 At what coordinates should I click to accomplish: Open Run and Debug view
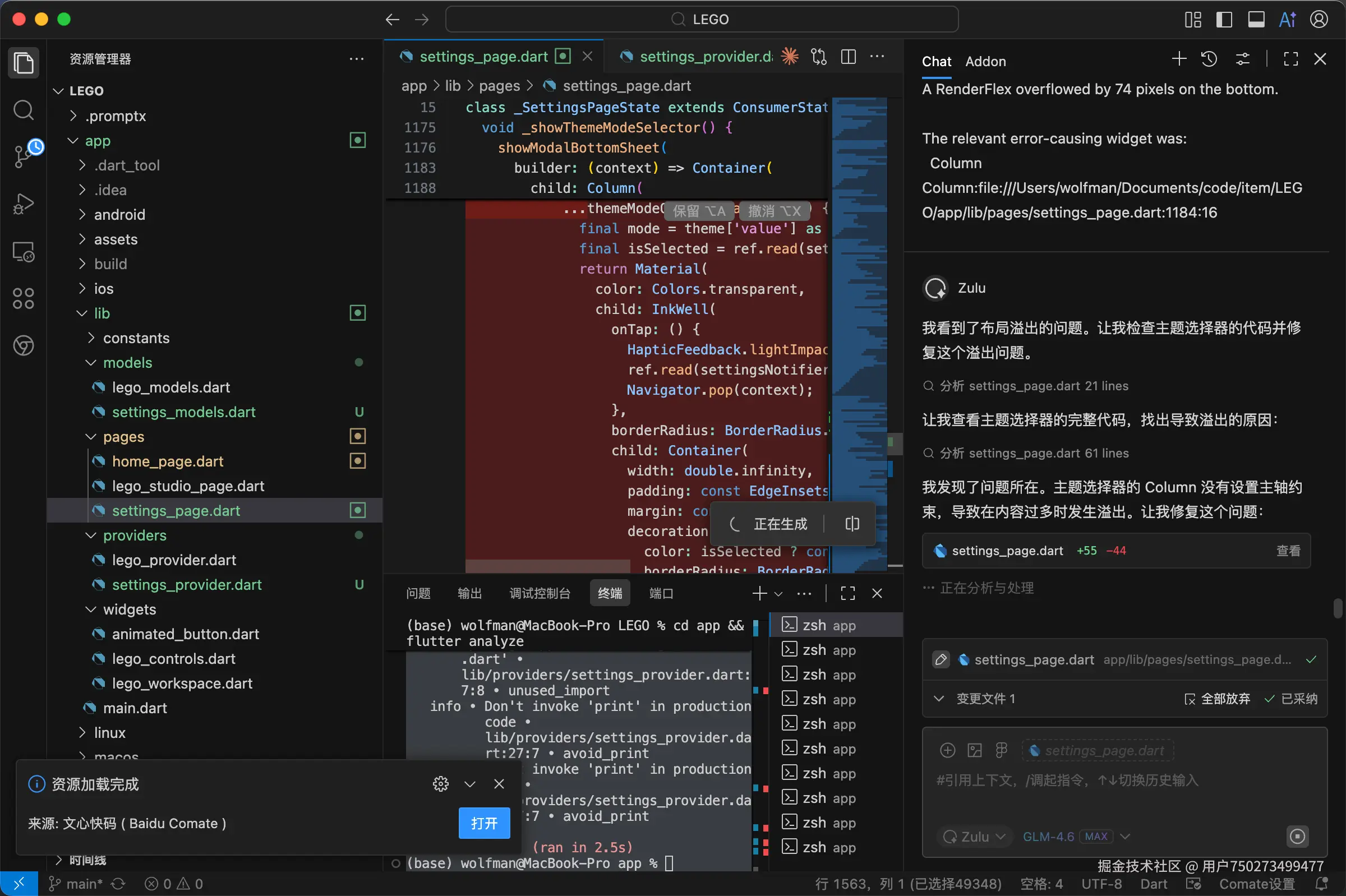(24, 204)
